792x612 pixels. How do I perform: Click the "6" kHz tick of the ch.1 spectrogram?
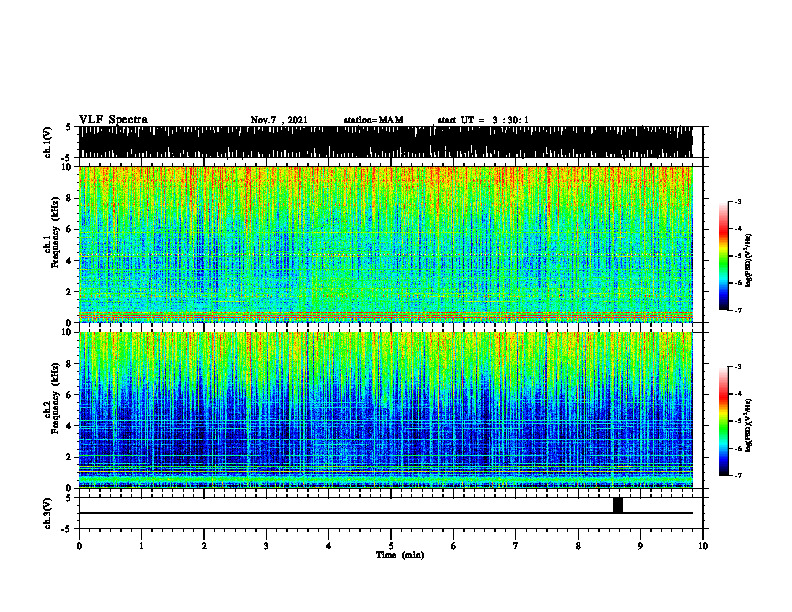click(71, 229)
